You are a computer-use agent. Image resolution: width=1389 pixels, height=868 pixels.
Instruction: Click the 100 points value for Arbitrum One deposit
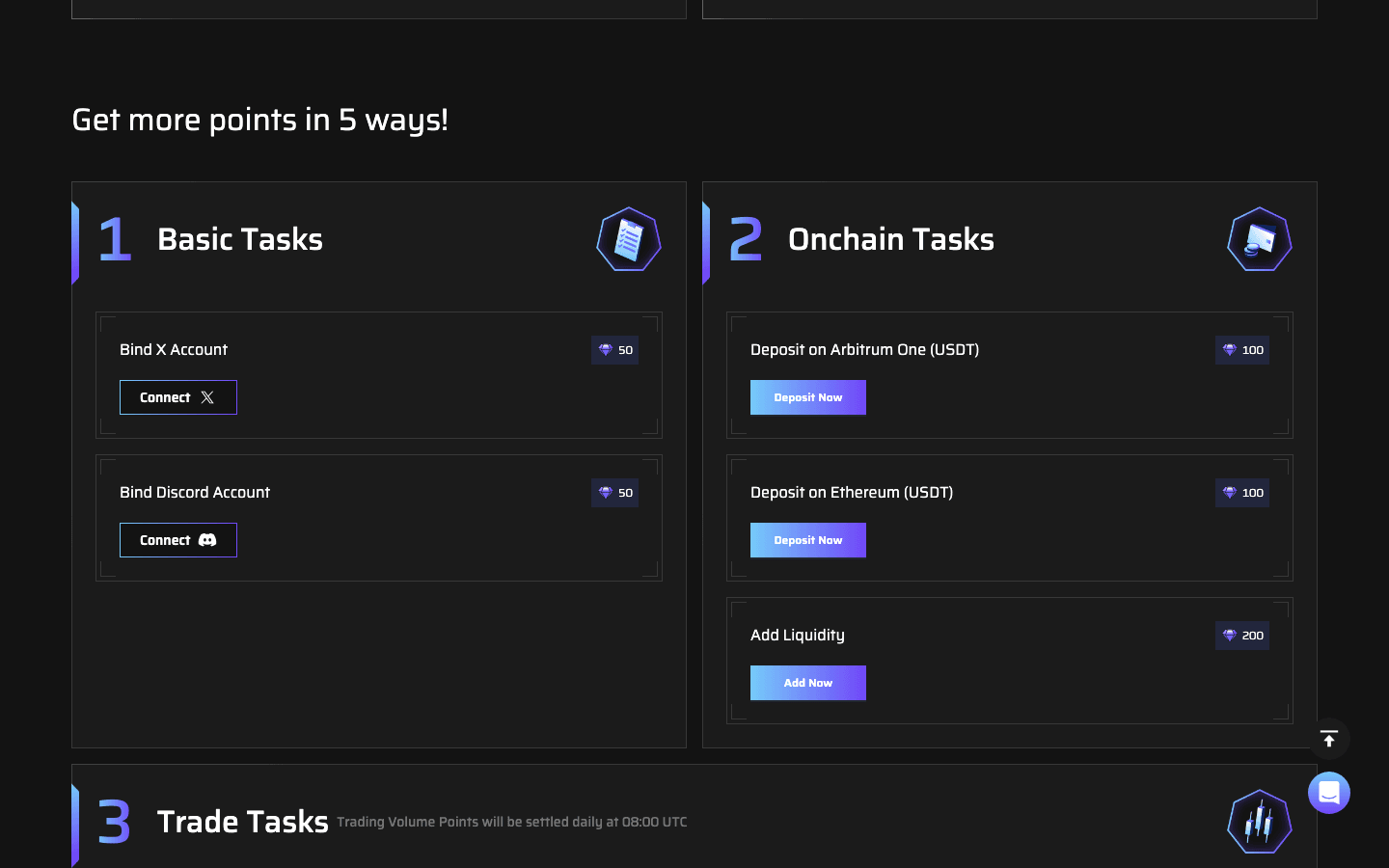pyautogui.click(x=1253, y=350)
